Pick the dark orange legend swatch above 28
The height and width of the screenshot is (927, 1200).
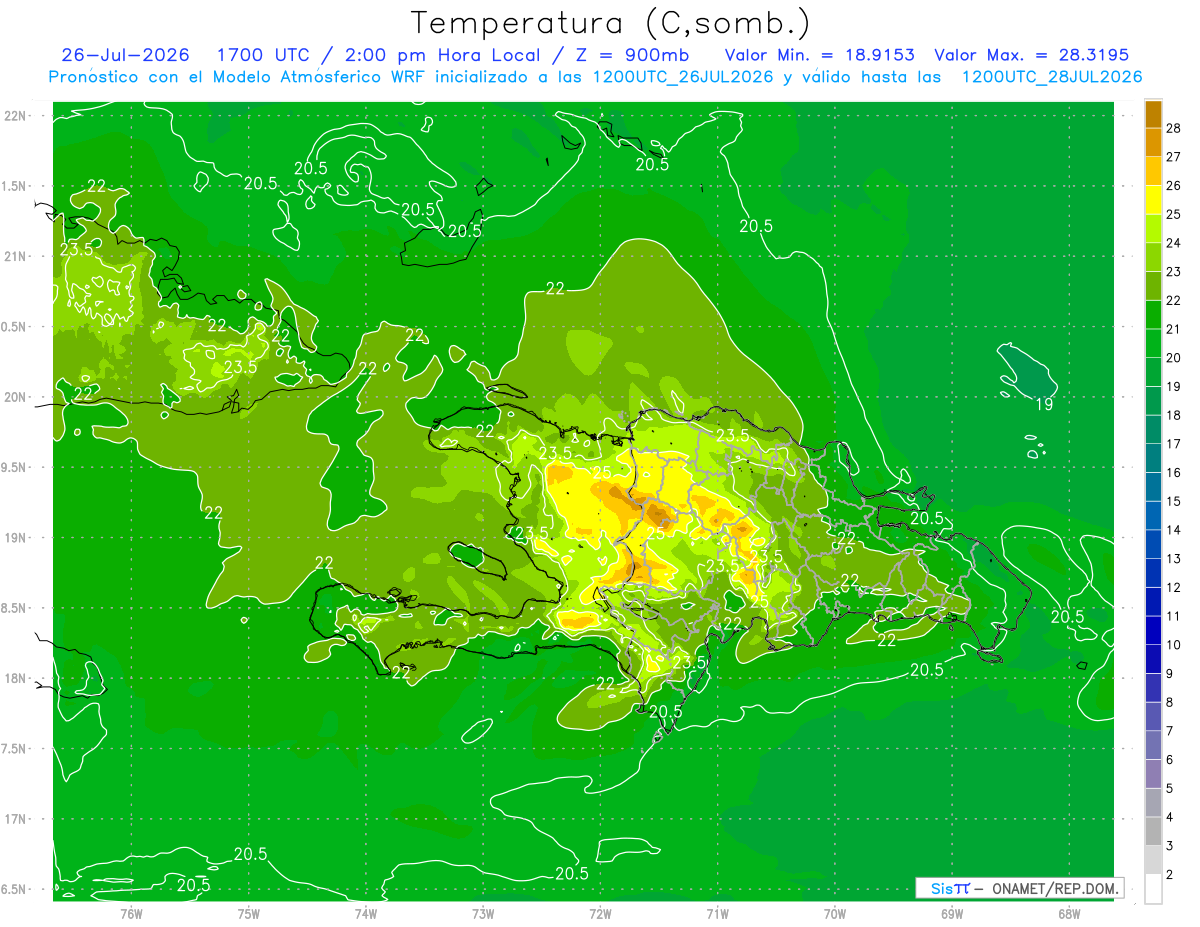[x=1153, y=114]
